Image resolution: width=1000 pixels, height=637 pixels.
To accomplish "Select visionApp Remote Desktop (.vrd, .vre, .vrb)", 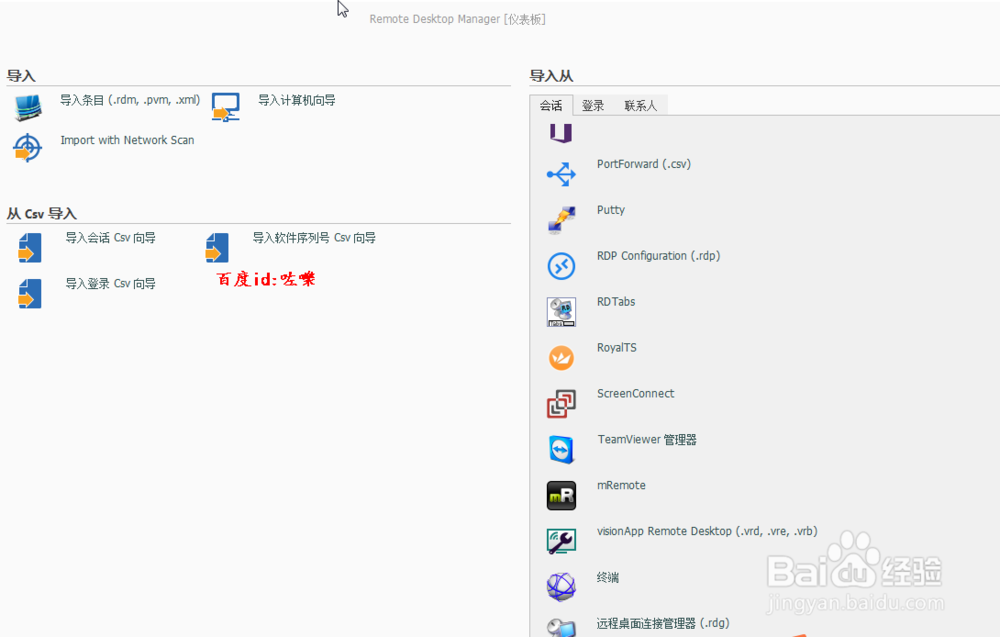I will coord(707,531).
